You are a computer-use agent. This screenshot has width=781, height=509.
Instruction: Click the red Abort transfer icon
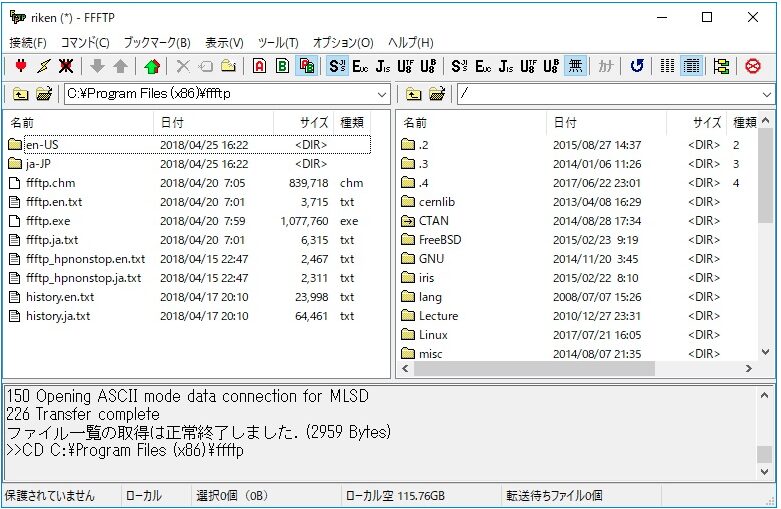click(x=753, y=66)
